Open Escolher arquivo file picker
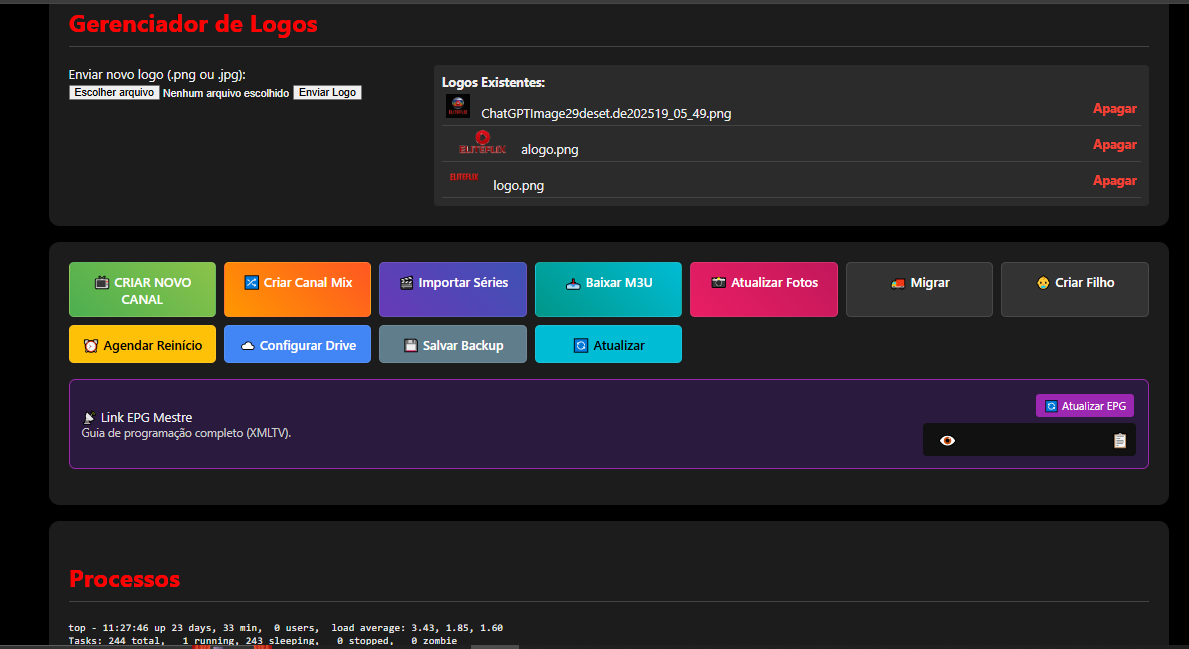The height and width of the screenshot is (649, 1189). click(x=112, y=91)
